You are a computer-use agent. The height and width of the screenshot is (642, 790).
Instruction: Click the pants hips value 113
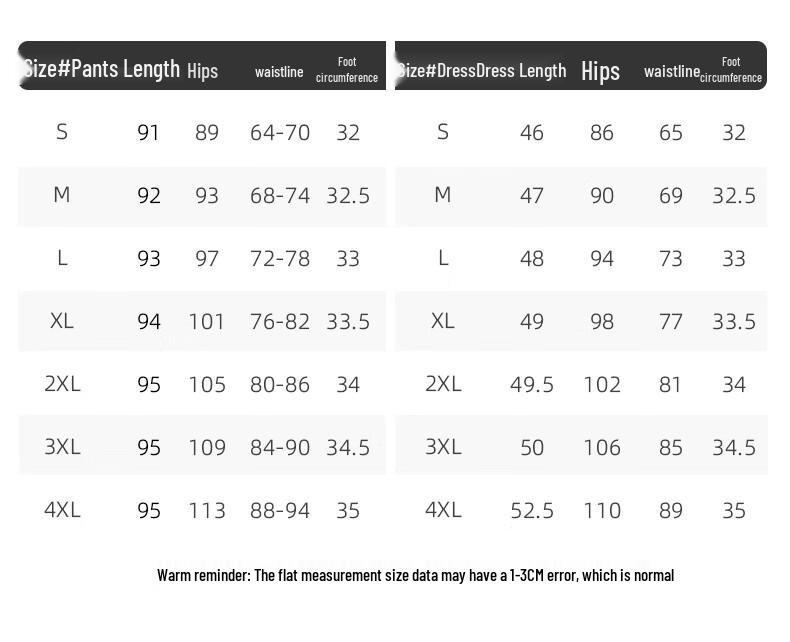pyautogui.click(x=207, y=510)
